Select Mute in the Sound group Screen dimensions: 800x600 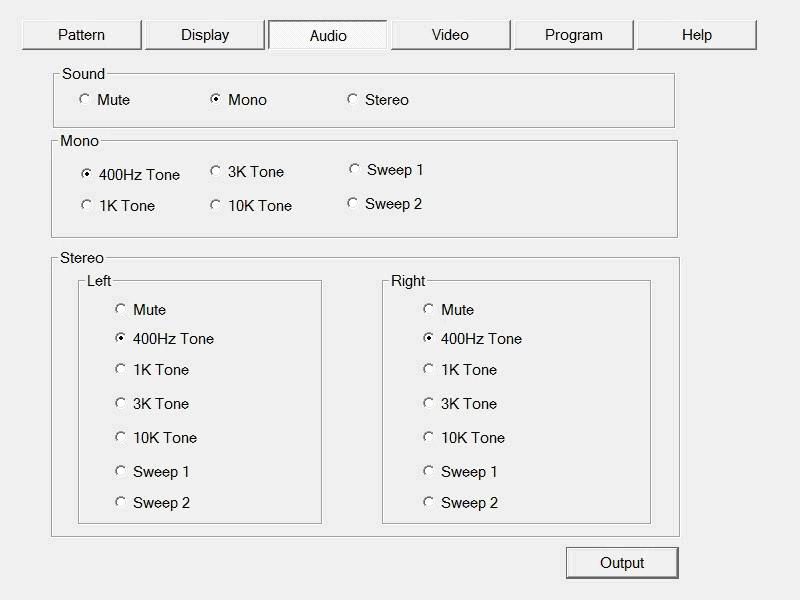[x=86, y=100]
